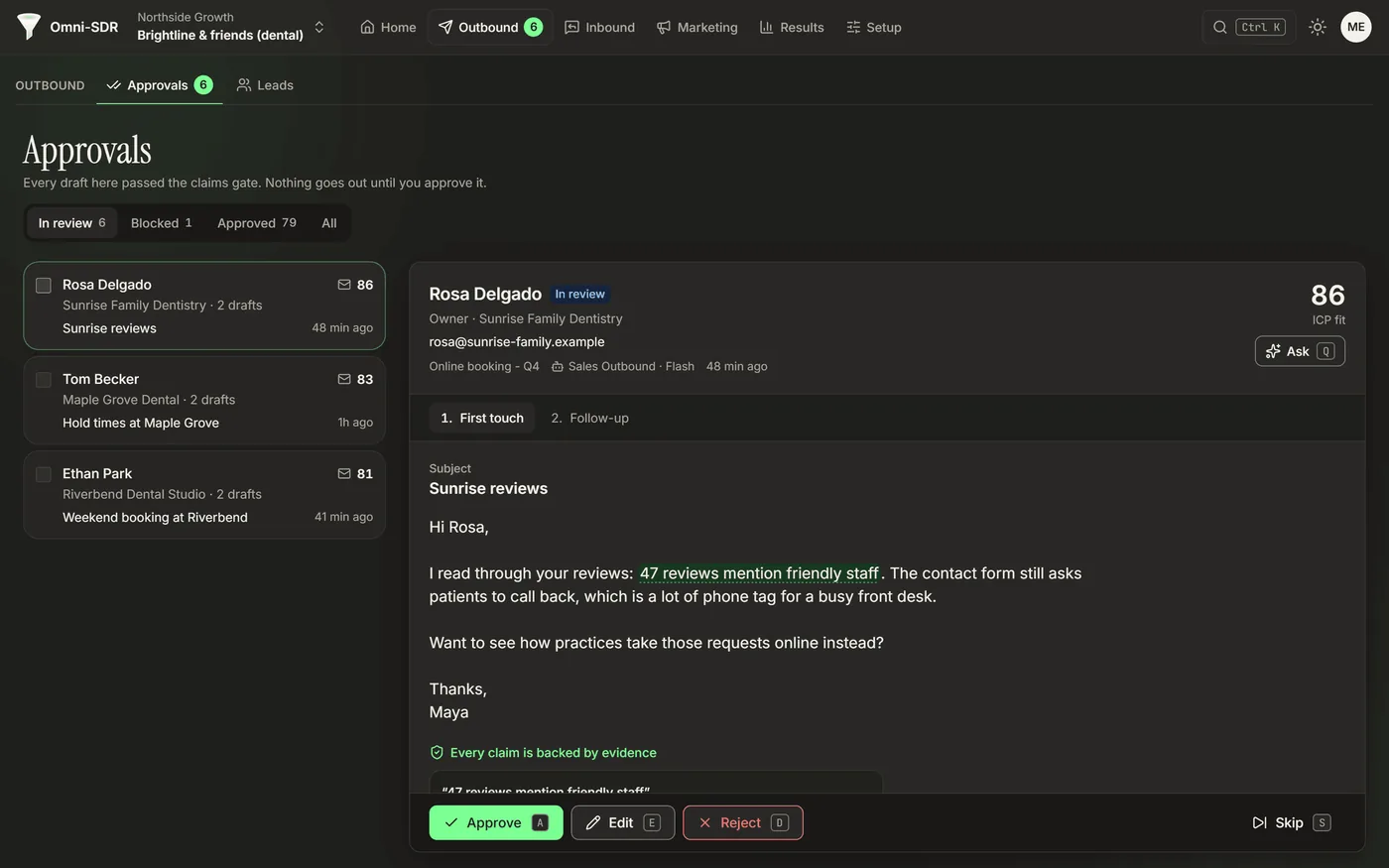Click the Sales Outbound · Flash agent label

coord(623,366)
